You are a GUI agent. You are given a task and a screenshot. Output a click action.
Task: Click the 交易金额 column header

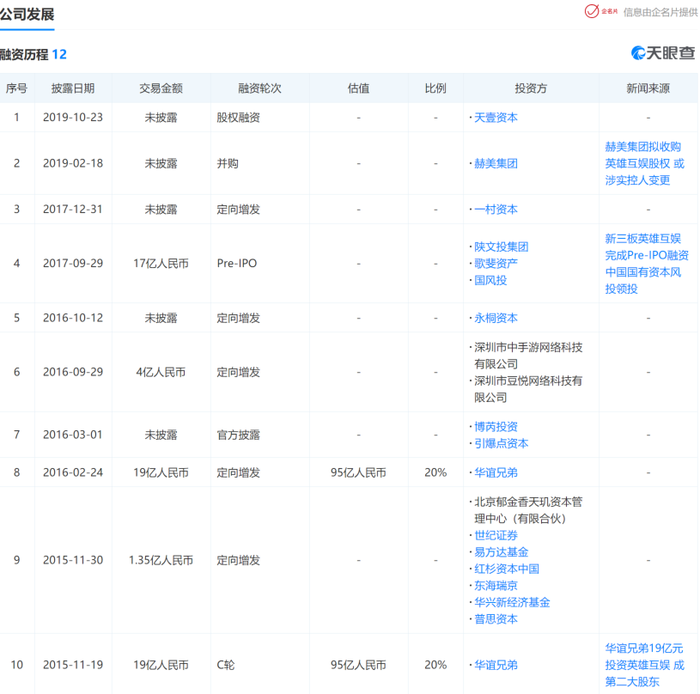tap(161, 88)
